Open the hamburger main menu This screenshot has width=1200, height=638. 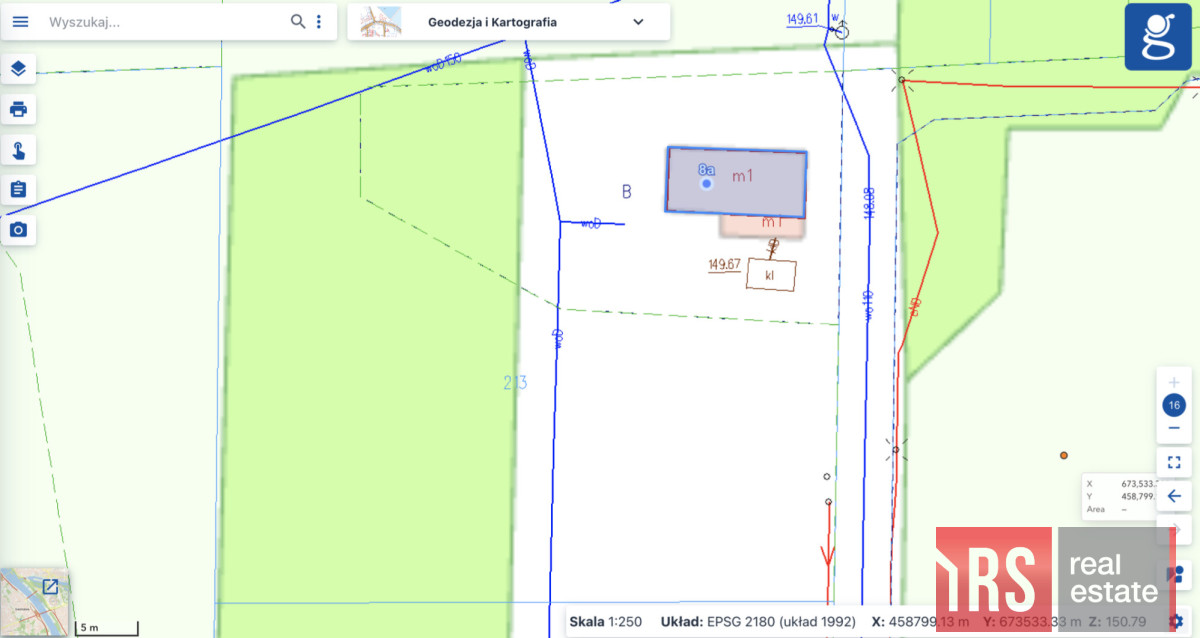click(x=21, y=21)
